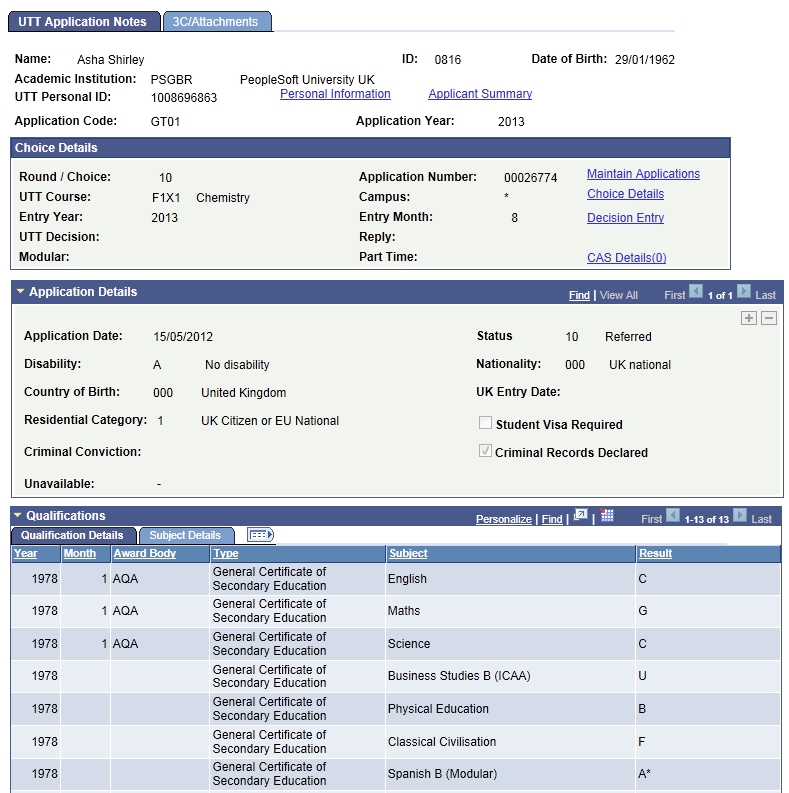Collapse the Application Details section
789x793 pixels.
pyautogui.click(x=20, y=291)
